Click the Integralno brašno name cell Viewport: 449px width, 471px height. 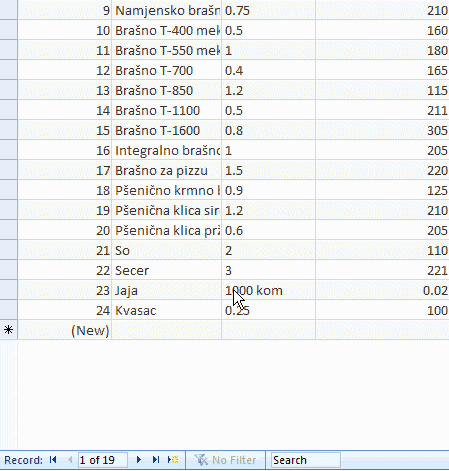pyautogui.click(x=166, y=150)
